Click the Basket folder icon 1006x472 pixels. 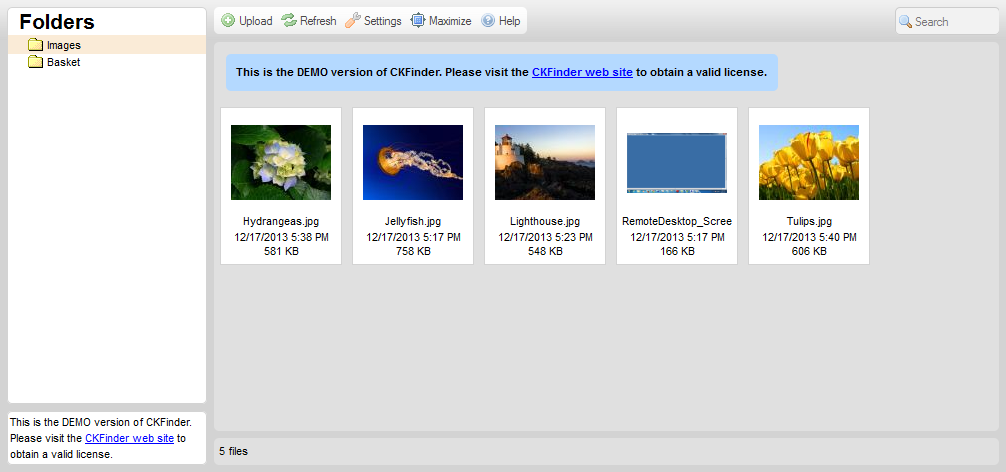point(35,62)
